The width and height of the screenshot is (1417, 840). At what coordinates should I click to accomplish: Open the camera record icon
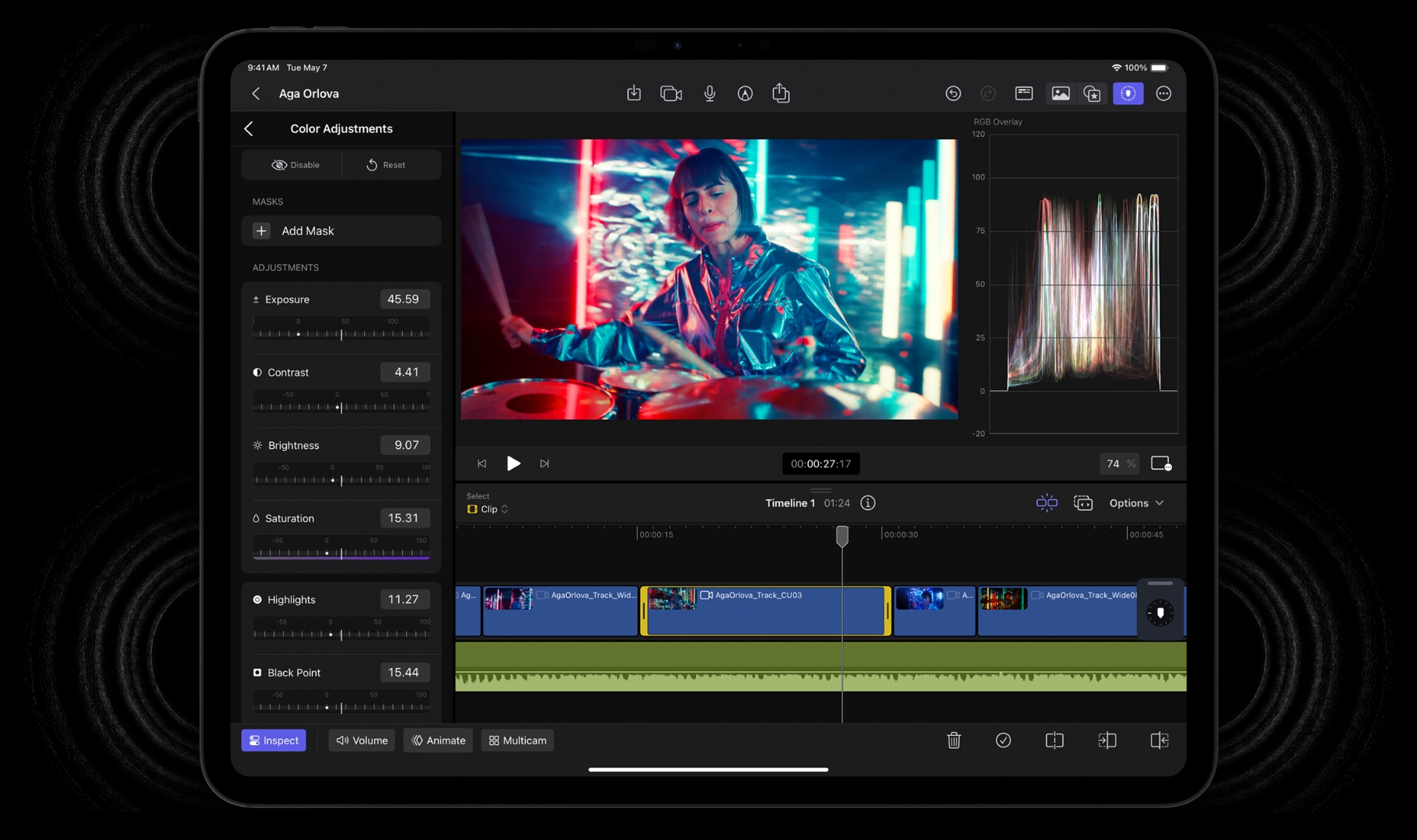670,93
